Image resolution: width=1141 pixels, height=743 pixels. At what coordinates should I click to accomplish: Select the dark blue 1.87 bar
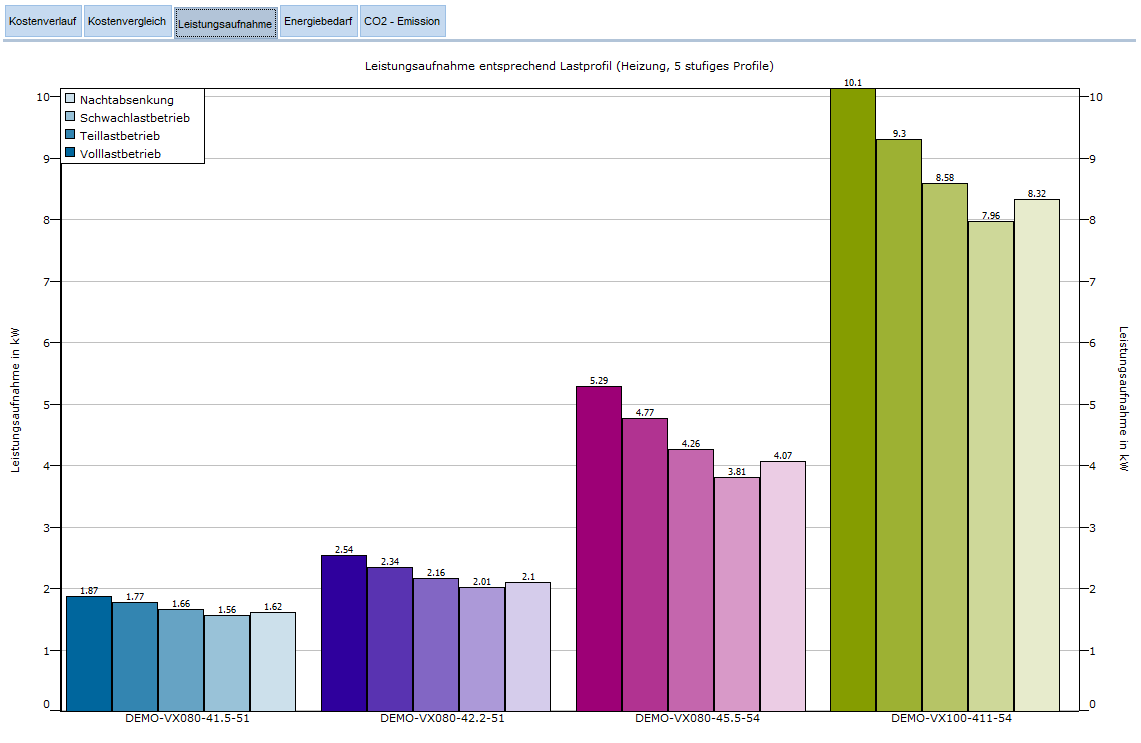(x=89, y=653)
